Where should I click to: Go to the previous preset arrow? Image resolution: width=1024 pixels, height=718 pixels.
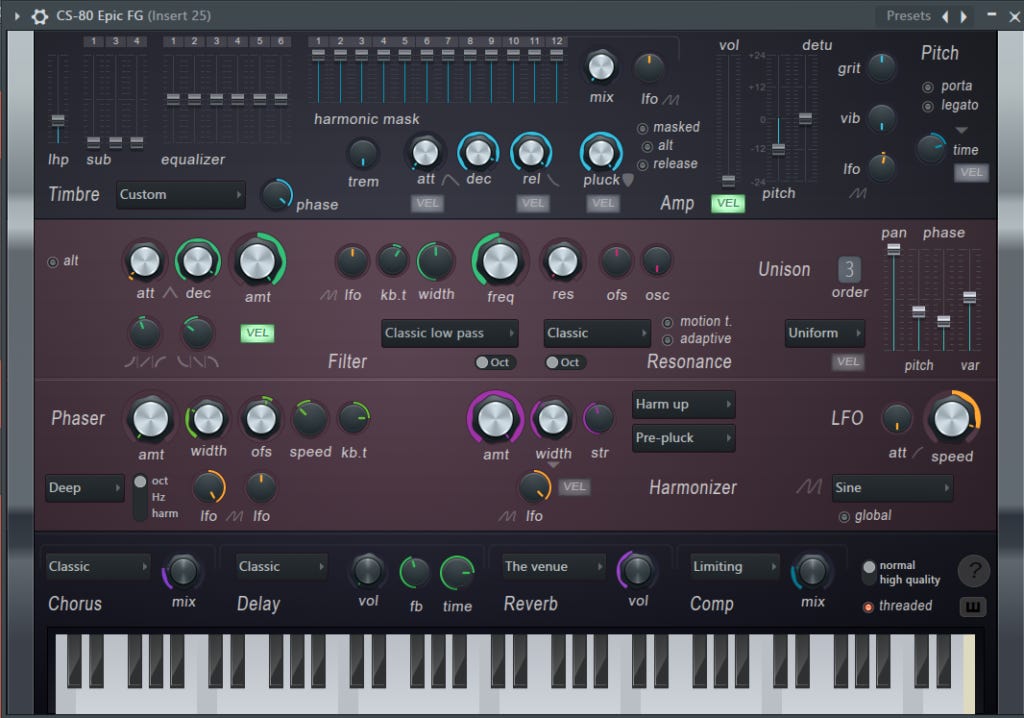pos(945,16)
